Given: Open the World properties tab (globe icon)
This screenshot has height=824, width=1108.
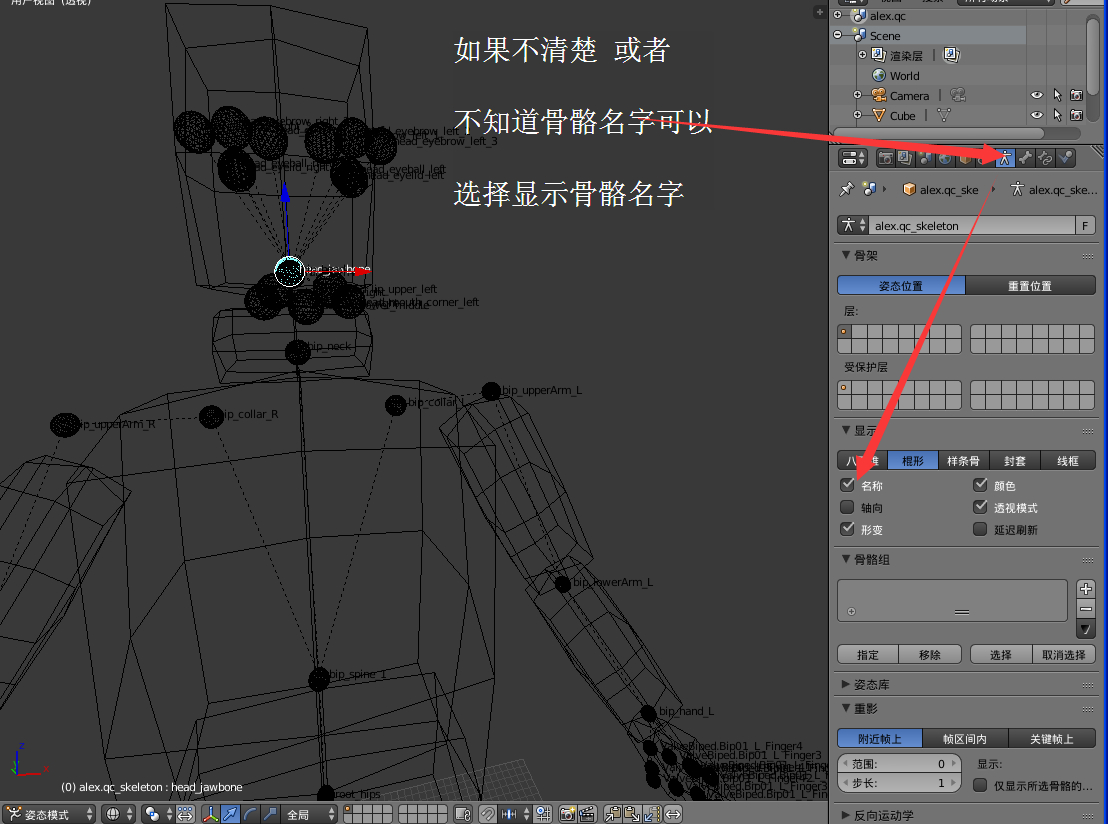Looking at the screenshot, I should tap(945, 158).
